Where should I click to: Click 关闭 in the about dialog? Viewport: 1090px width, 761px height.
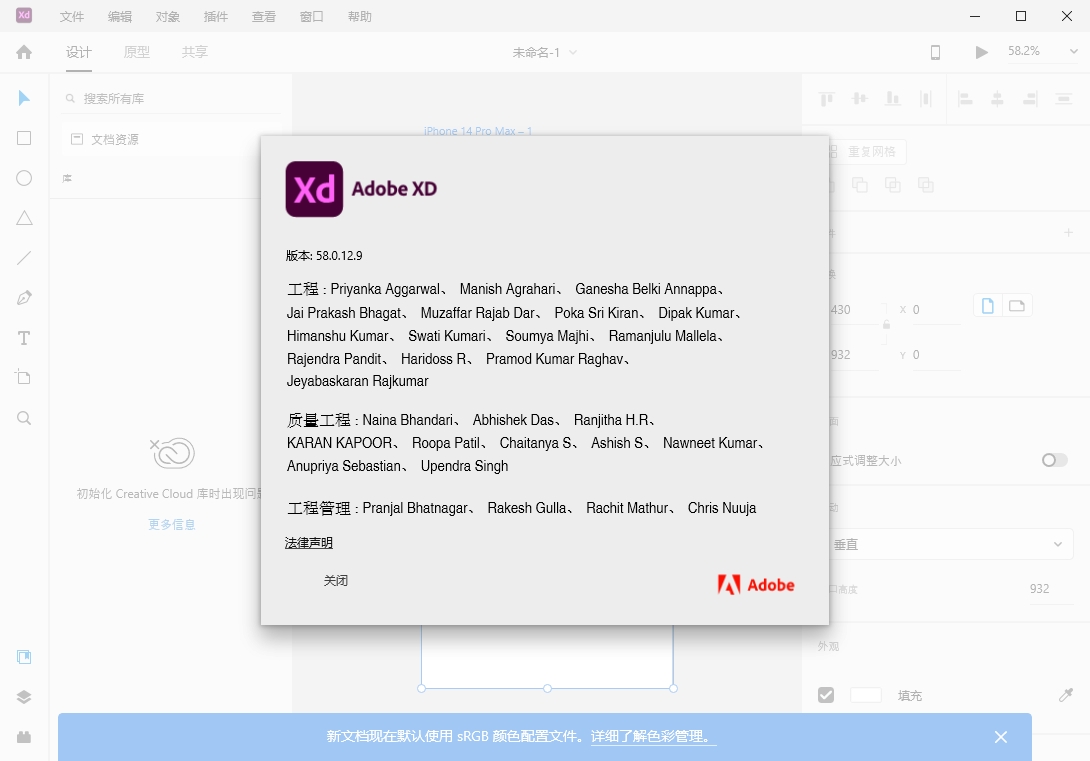pyautogui.click(x=336, y=580)
